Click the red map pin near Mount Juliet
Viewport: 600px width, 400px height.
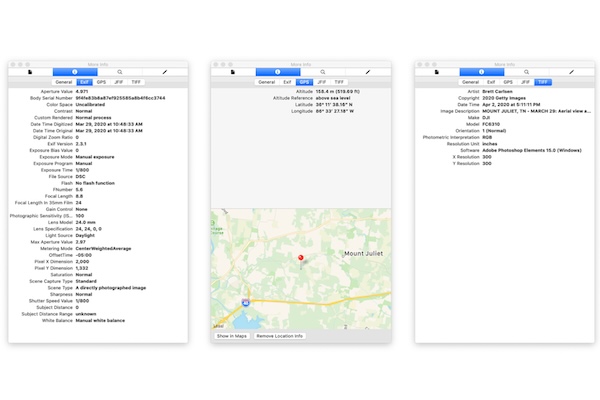tap(301, 259)
